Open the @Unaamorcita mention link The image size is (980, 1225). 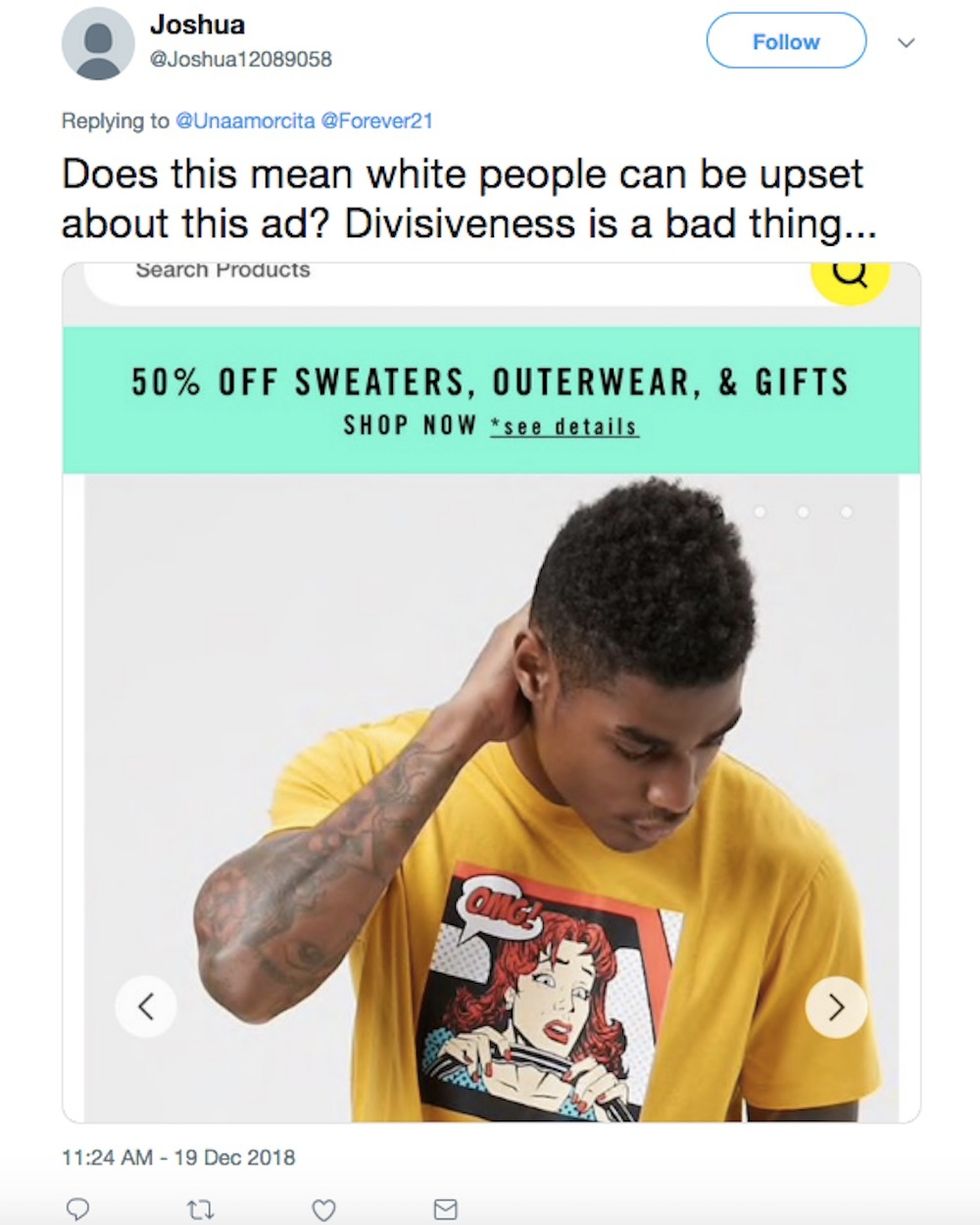click(x=244, y=121)
